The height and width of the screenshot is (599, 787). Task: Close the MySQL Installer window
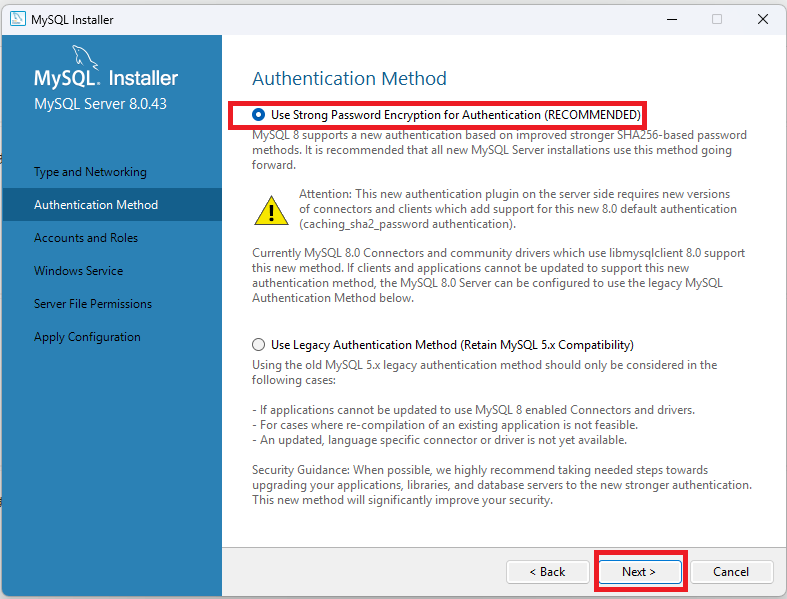(763, 19)
